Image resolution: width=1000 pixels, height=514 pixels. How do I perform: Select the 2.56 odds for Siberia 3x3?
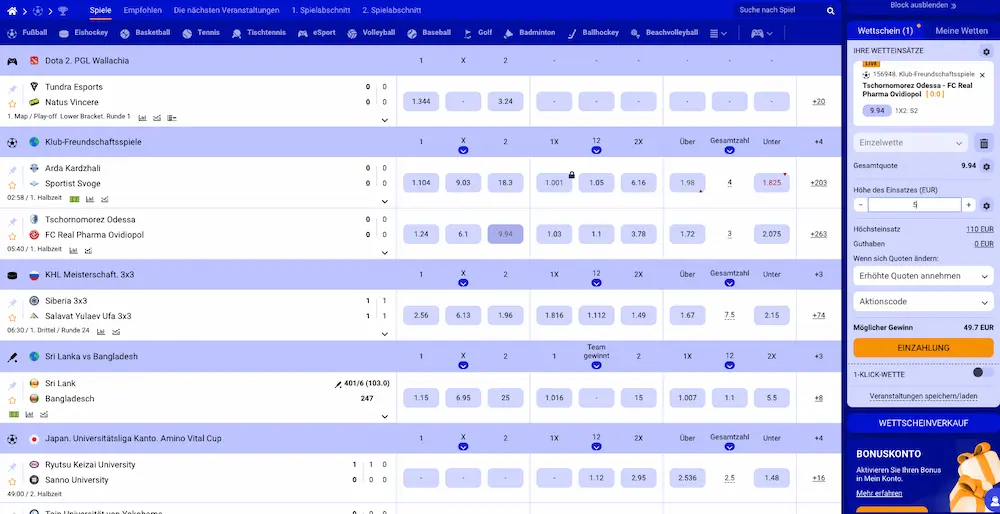pyautogui.click(x=421, y=316)
